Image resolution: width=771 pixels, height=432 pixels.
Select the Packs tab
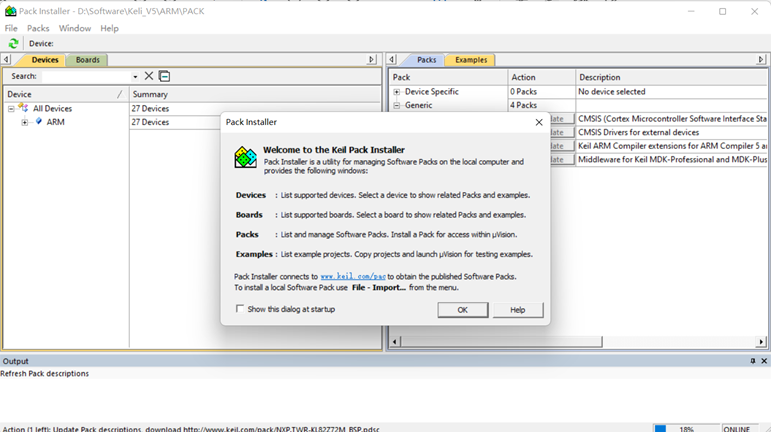point(426,60)
